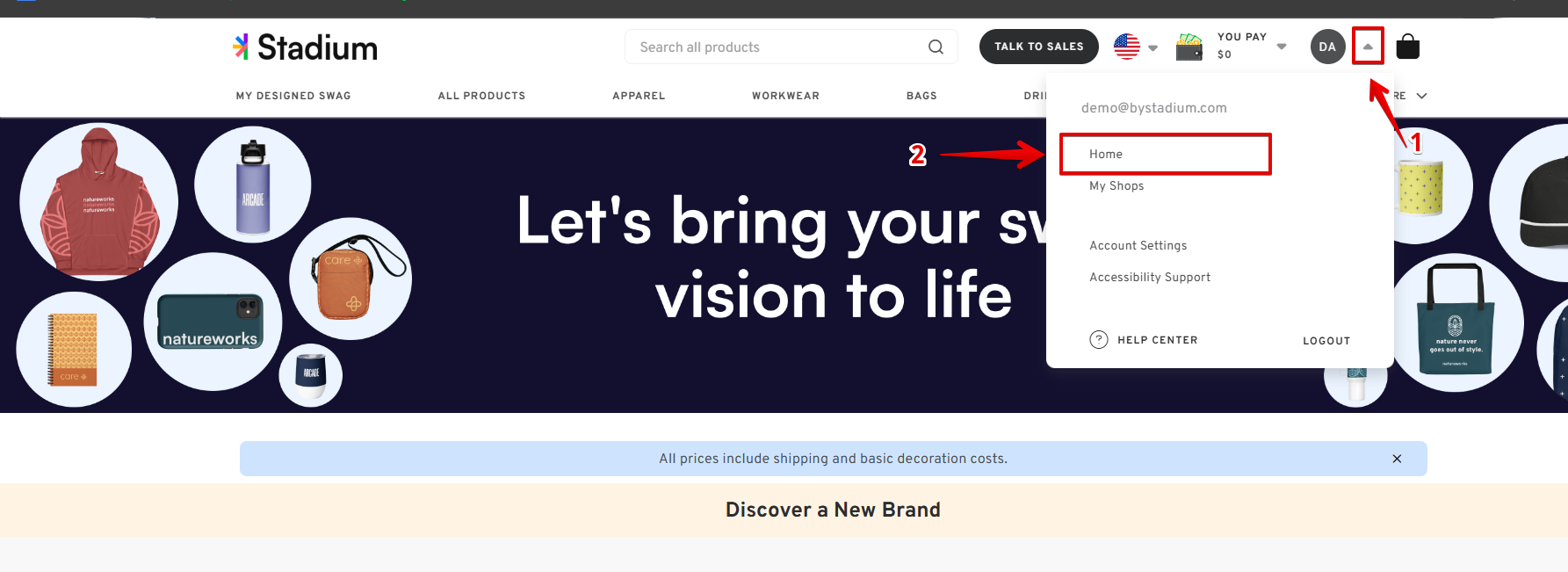Open the You Pay dropdown arrow
Screen dimensions: 1568x572
point(1282,47)
